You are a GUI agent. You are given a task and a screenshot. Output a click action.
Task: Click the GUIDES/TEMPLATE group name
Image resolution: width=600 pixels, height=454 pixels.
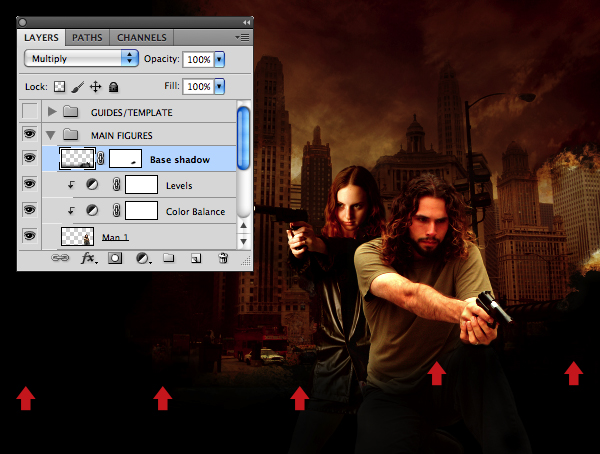pyautogui.click(x=132, y=113)
